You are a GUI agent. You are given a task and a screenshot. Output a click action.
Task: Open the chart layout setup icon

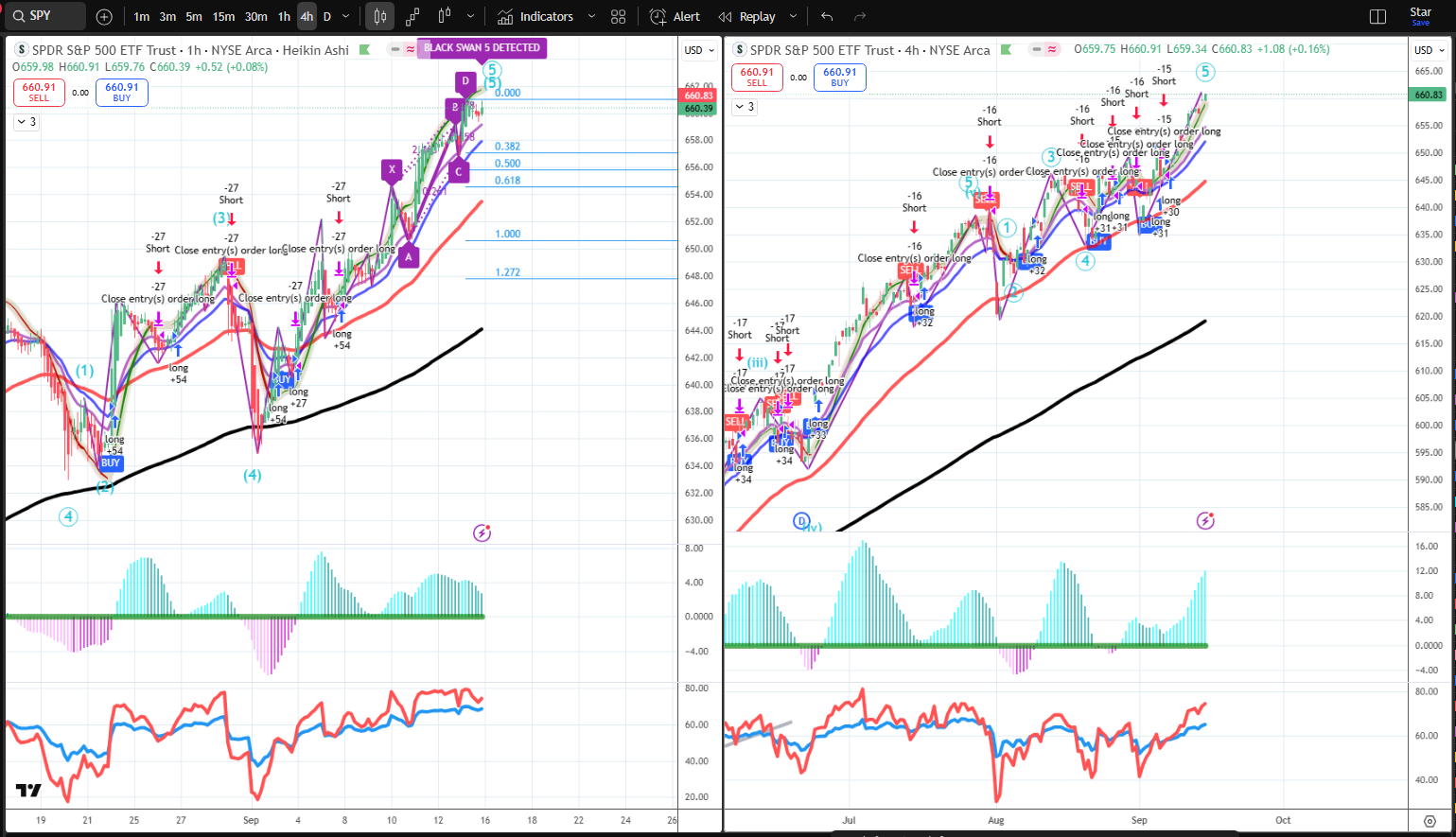(1377, 16)
